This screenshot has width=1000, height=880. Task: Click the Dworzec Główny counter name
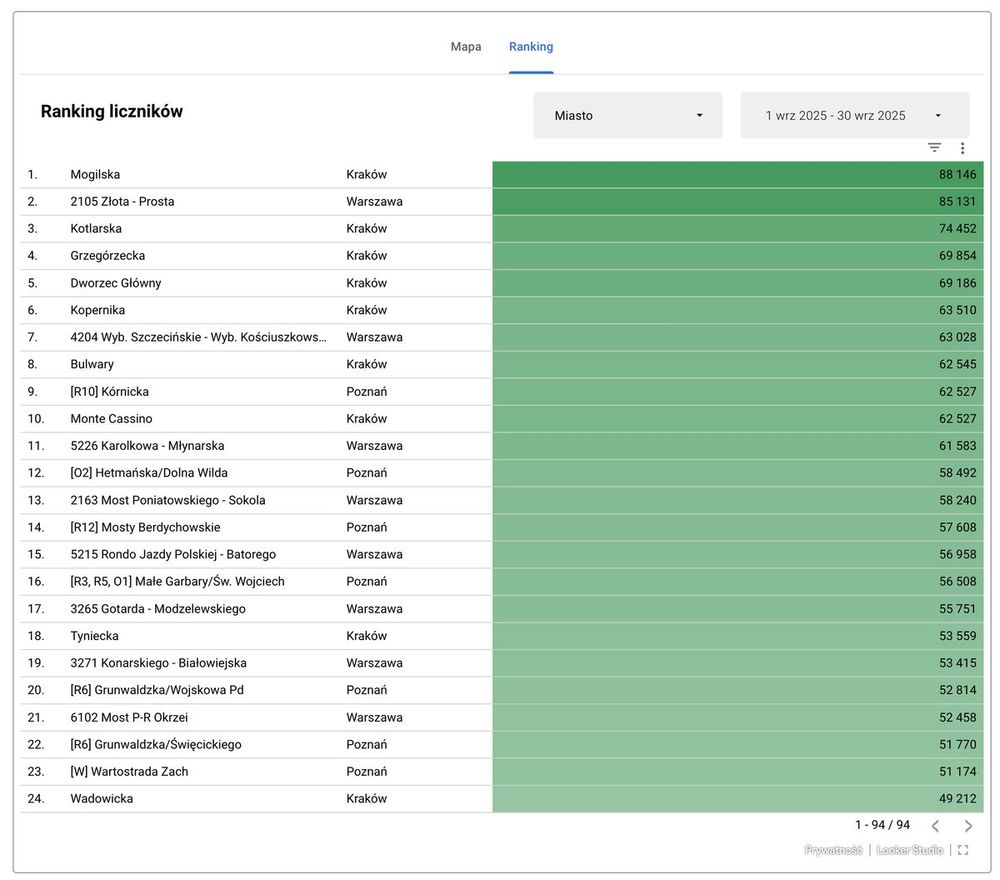[x=116, y=283]
